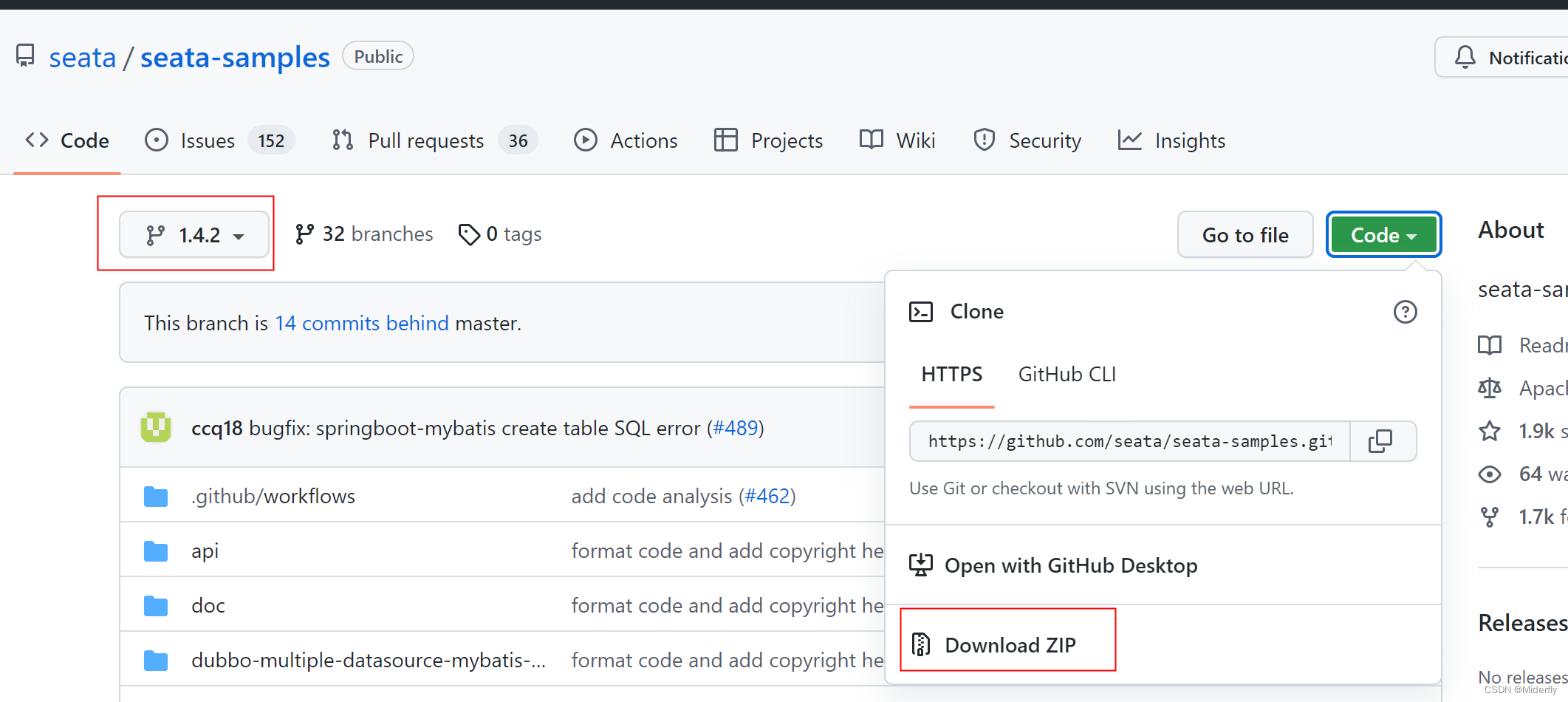
Task: Click folder icon next to dubbo-multiple-datasource-mybatis
Action: click(156, 661)
